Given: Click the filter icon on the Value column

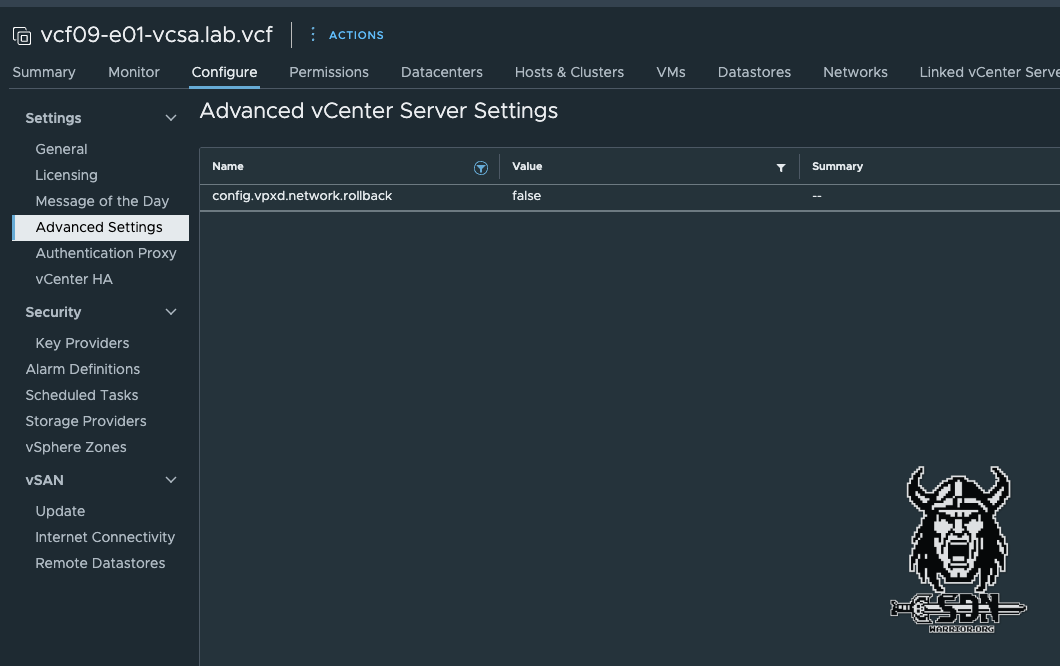Looking at the screenshot, I should point(781,167).
